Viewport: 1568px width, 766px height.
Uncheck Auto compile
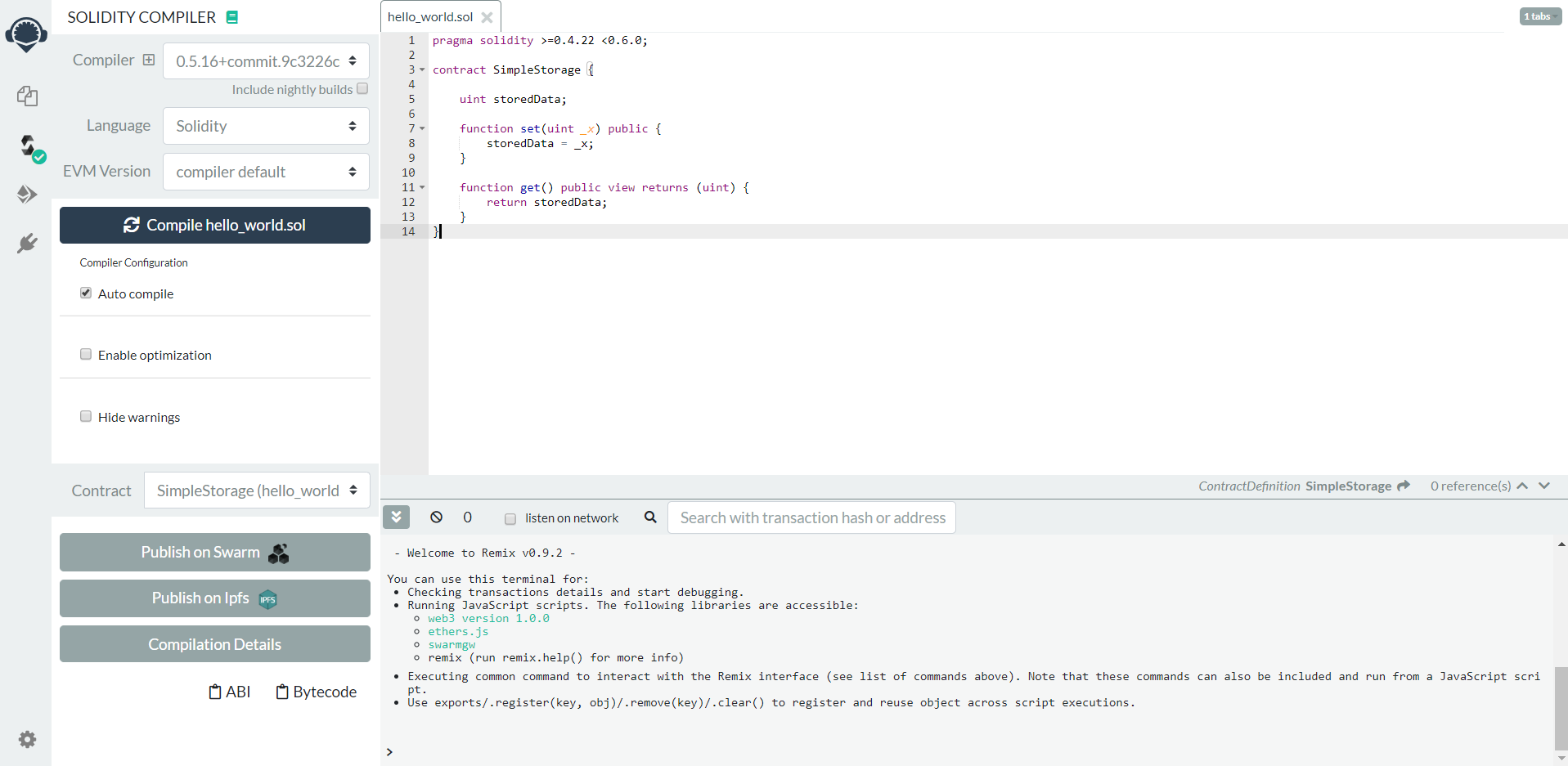click(86, 293)
